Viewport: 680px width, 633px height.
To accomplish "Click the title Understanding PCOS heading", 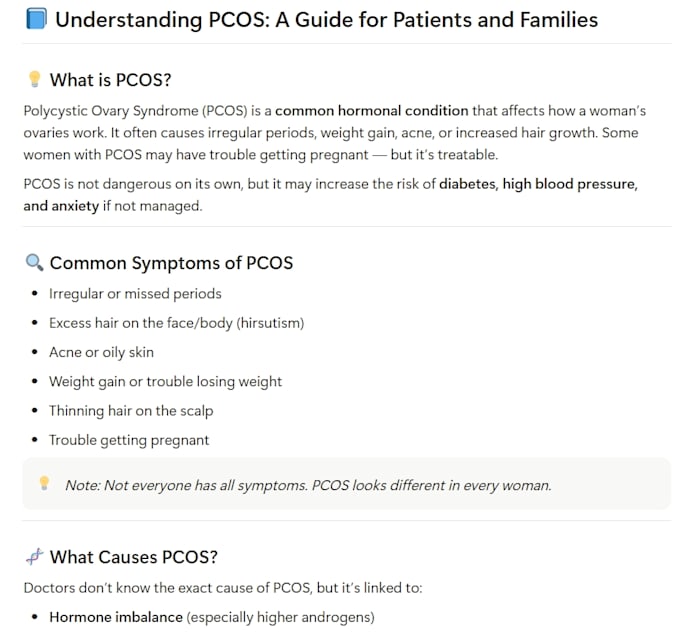I will (327, 20).
